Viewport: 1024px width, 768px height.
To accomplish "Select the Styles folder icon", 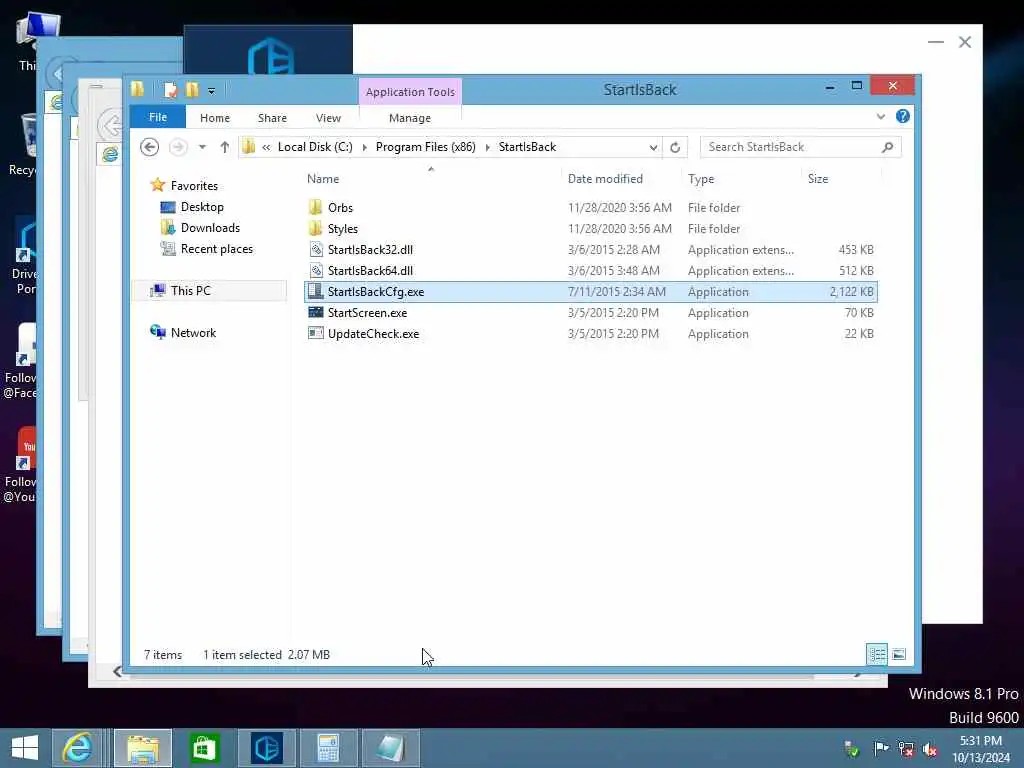I will click(x=315, y=229).
